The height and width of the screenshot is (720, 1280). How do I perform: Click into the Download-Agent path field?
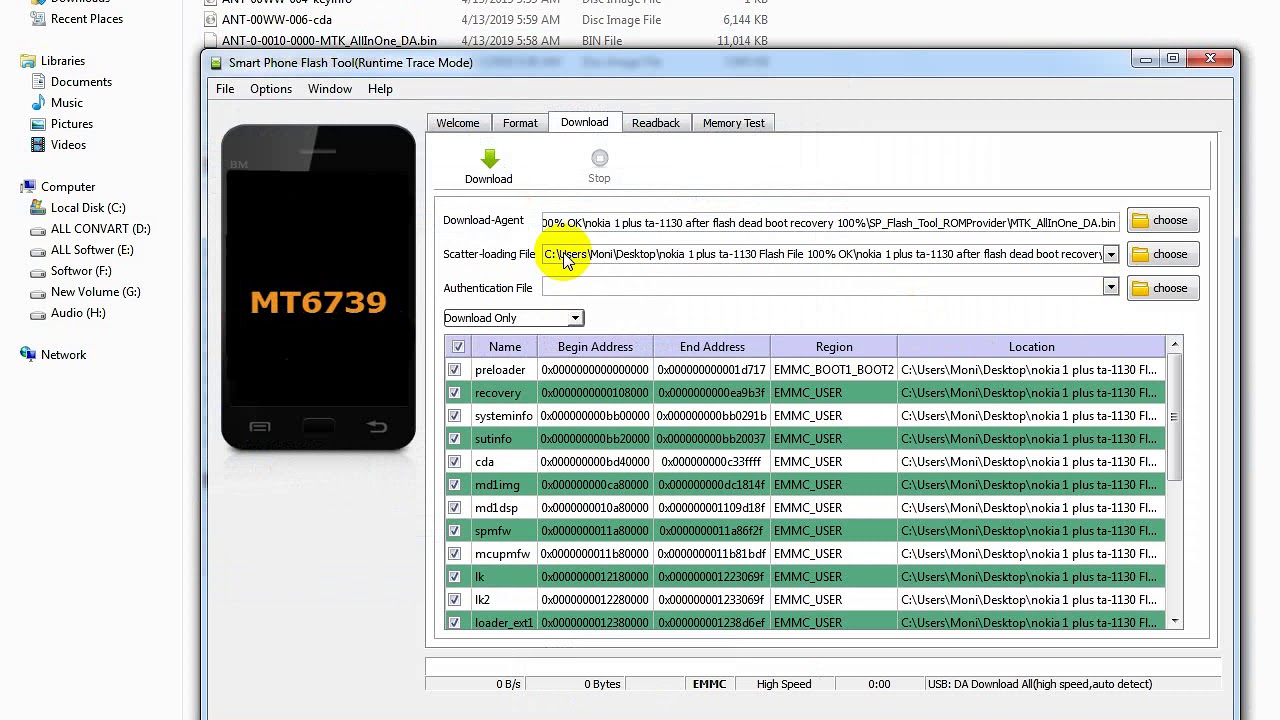click(830, 222)
